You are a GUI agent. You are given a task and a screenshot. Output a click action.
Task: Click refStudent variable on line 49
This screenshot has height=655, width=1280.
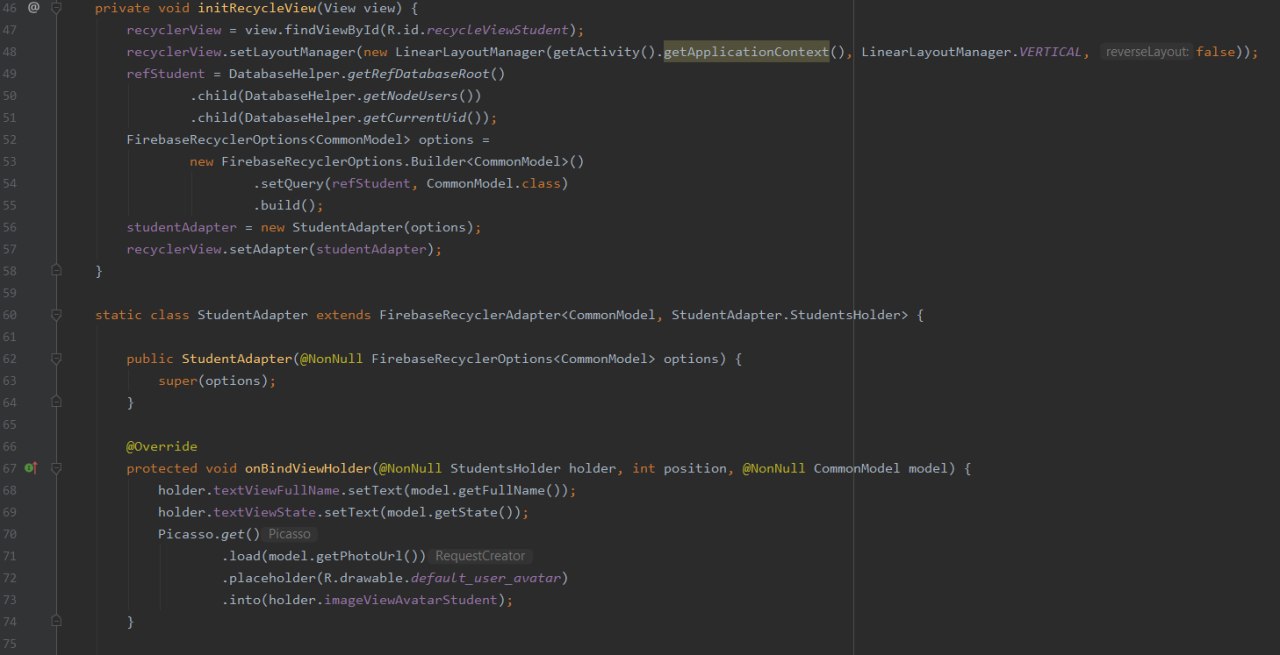coord(166,74)
